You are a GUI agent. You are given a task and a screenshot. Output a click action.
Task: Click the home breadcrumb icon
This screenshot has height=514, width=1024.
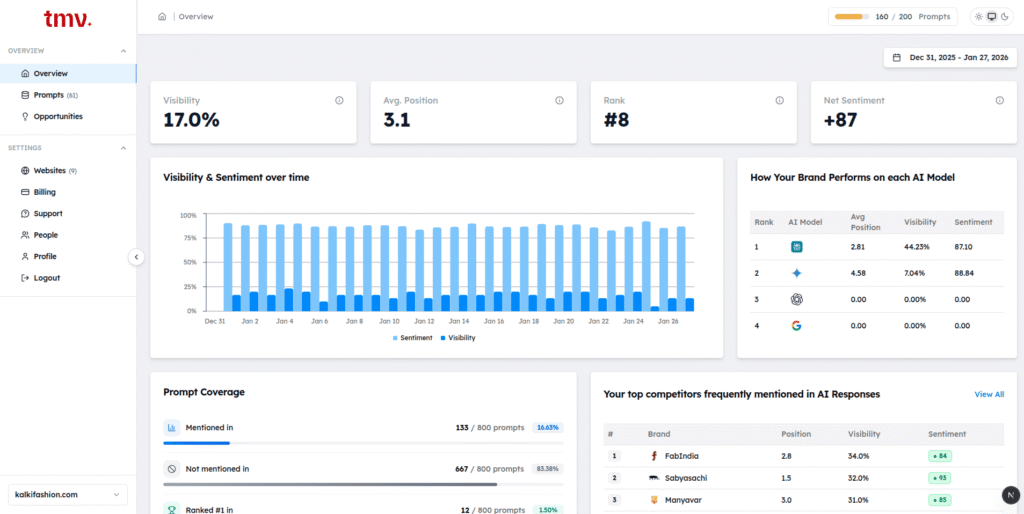pyautogui.click(x=162, y=17)
